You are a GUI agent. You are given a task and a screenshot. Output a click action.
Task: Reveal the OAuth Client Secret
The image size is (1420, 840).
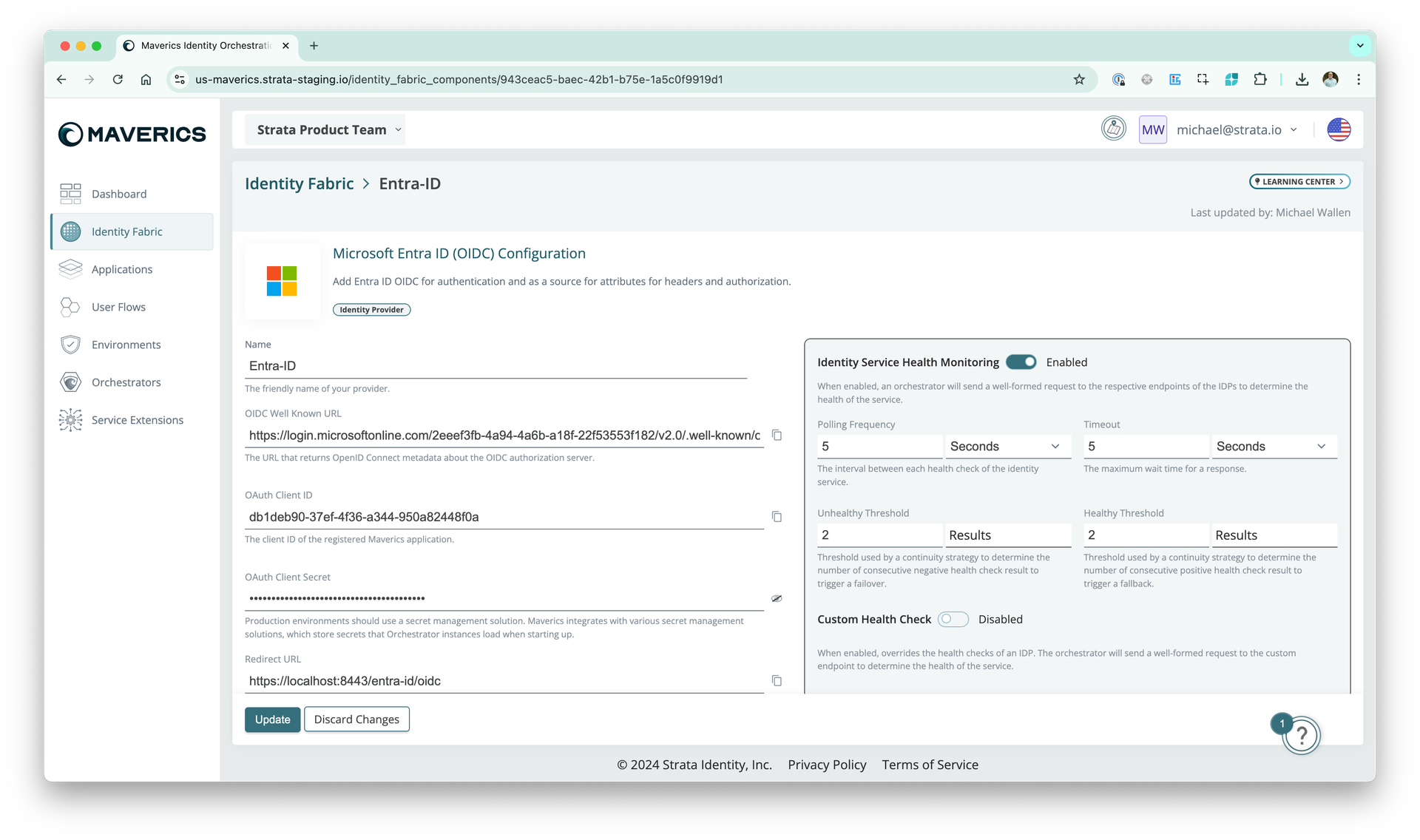point(777,598)
